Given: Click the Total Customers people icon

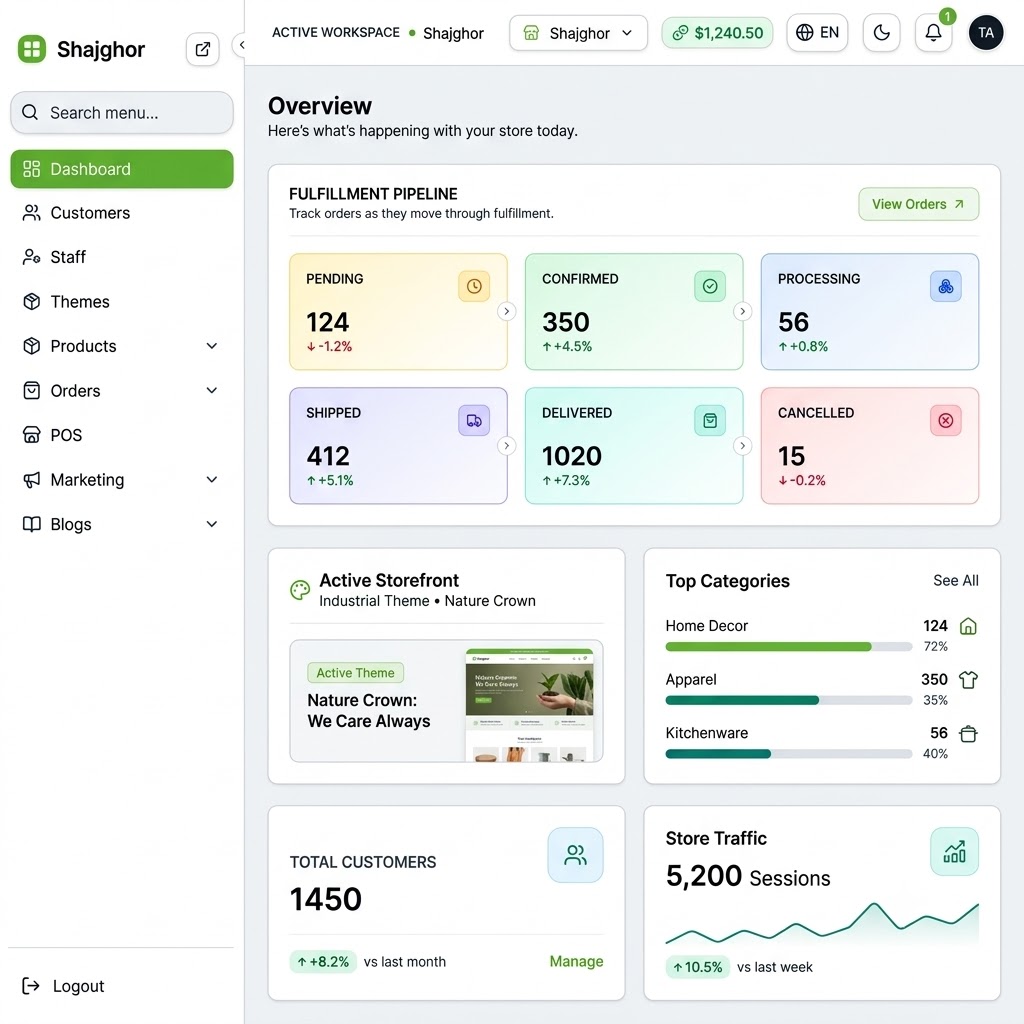Looking at the screenshot, I should [575, 855].
